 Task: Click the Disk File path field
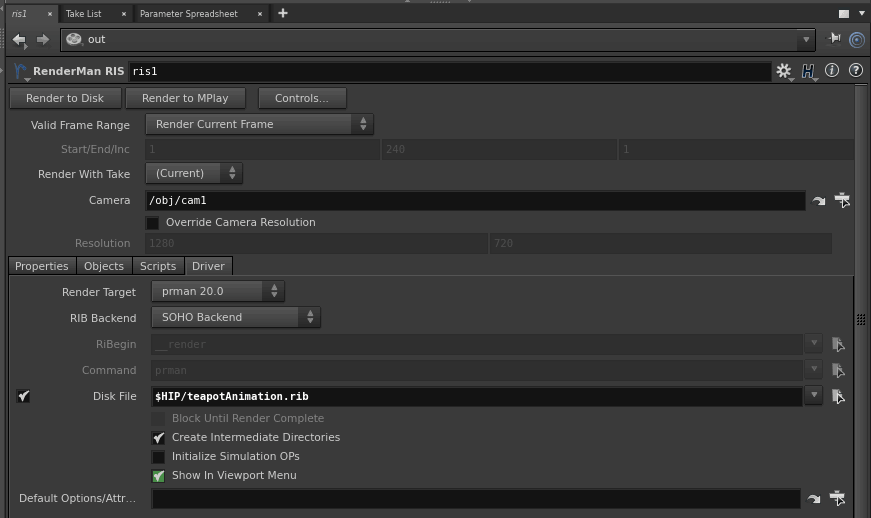[477, 396]
